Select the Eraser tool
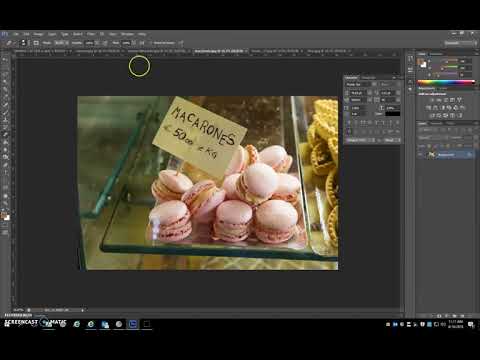 coord(5,135)
